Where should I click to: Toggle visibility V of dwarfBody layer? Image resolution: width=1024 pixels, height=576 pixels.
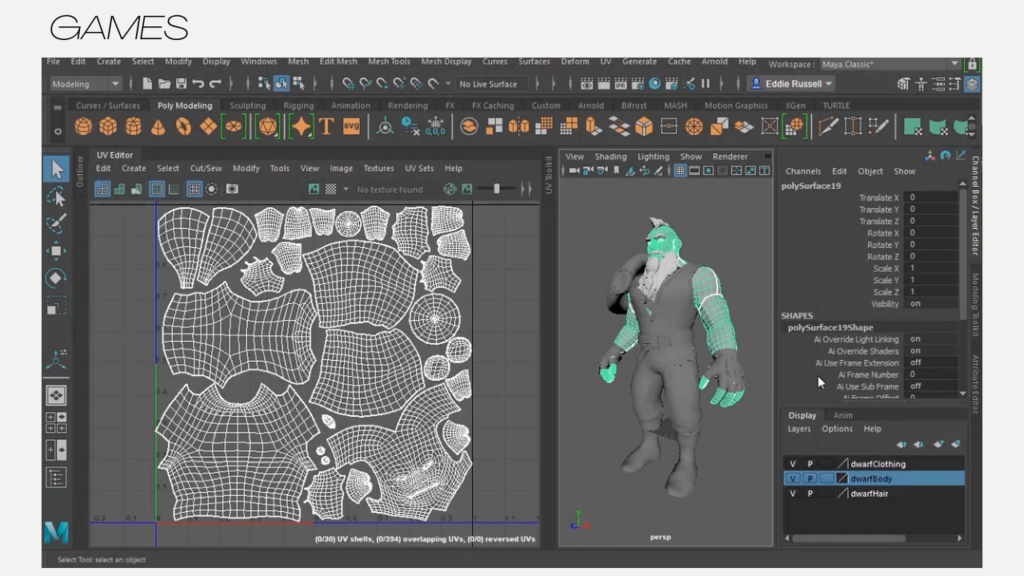click(793, 479)
